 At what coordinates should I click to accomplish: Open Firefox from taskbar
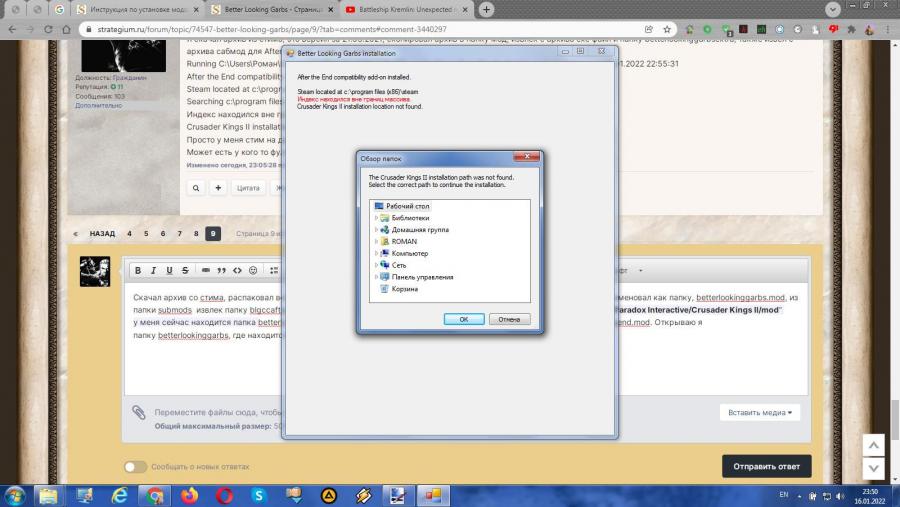pos(189,496)
